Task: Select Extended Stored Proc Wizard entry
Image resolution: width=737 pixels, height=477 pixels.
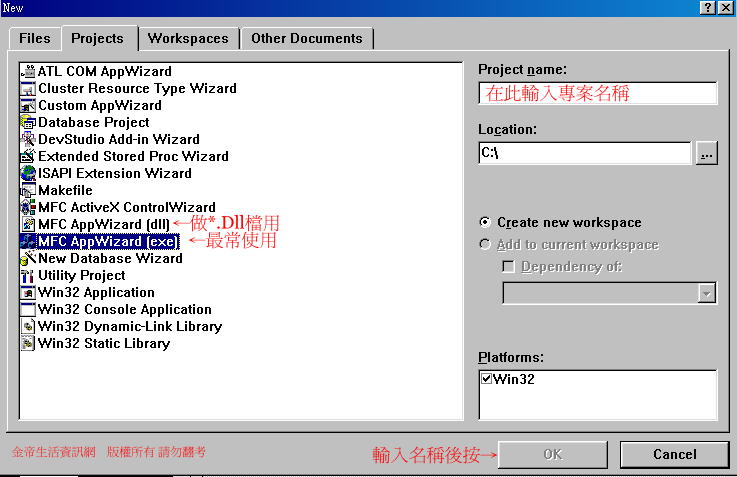Action: (x=133, y=156)
